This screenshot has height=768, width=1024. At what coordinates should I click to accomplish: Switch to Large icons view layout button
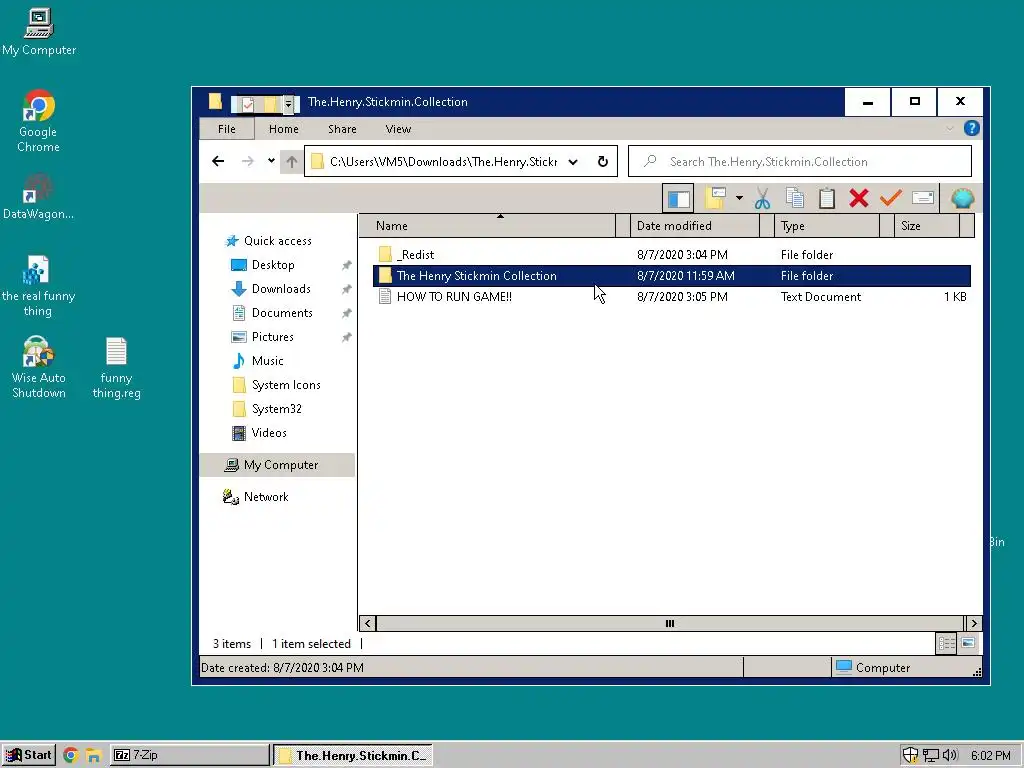[968, 644]
